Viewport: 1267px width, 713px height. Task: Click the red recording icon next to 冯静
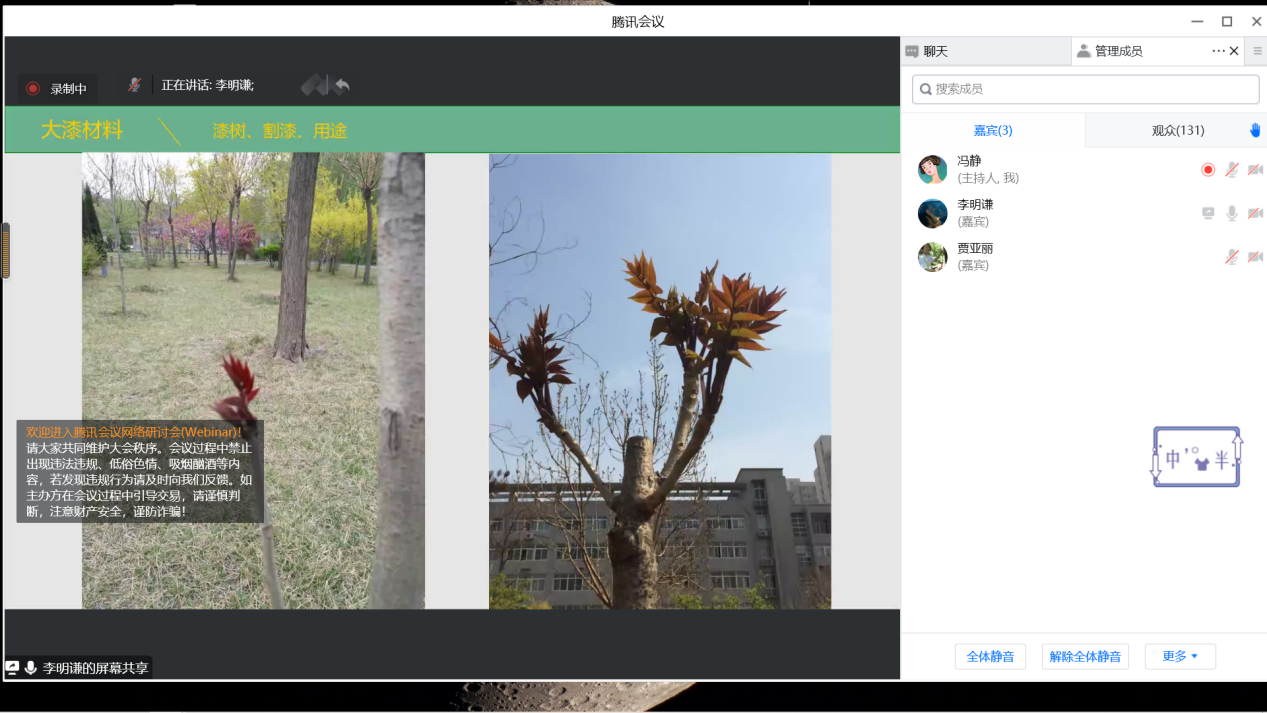(1208, 170)
